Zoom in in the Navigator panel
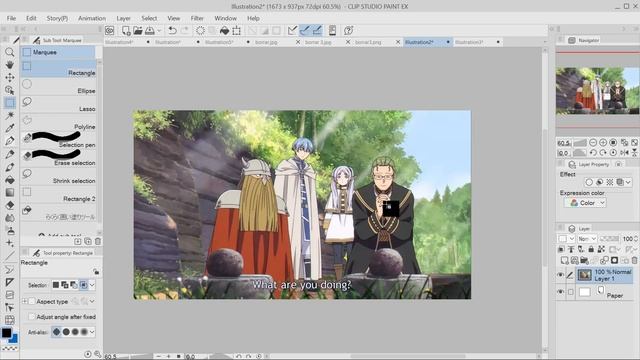This screenshot has height=360, width=640. (x=603, y=142)
